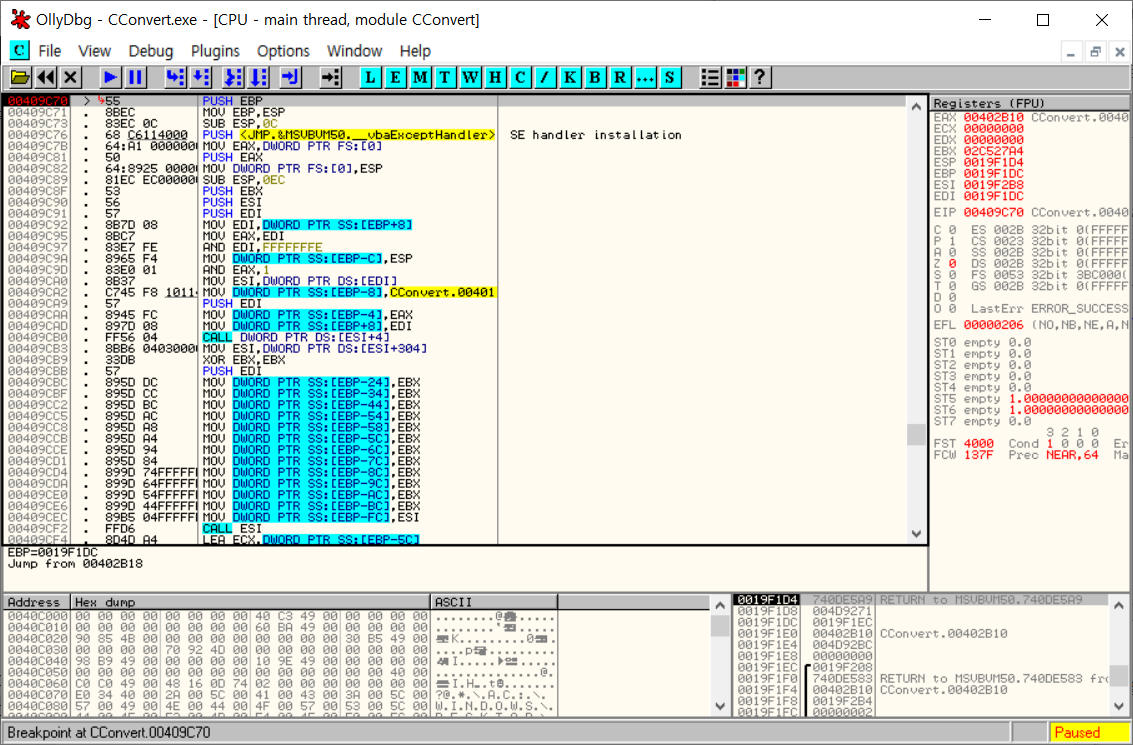
Task: Open the Debug menu
Action: (x=151, y=51)
